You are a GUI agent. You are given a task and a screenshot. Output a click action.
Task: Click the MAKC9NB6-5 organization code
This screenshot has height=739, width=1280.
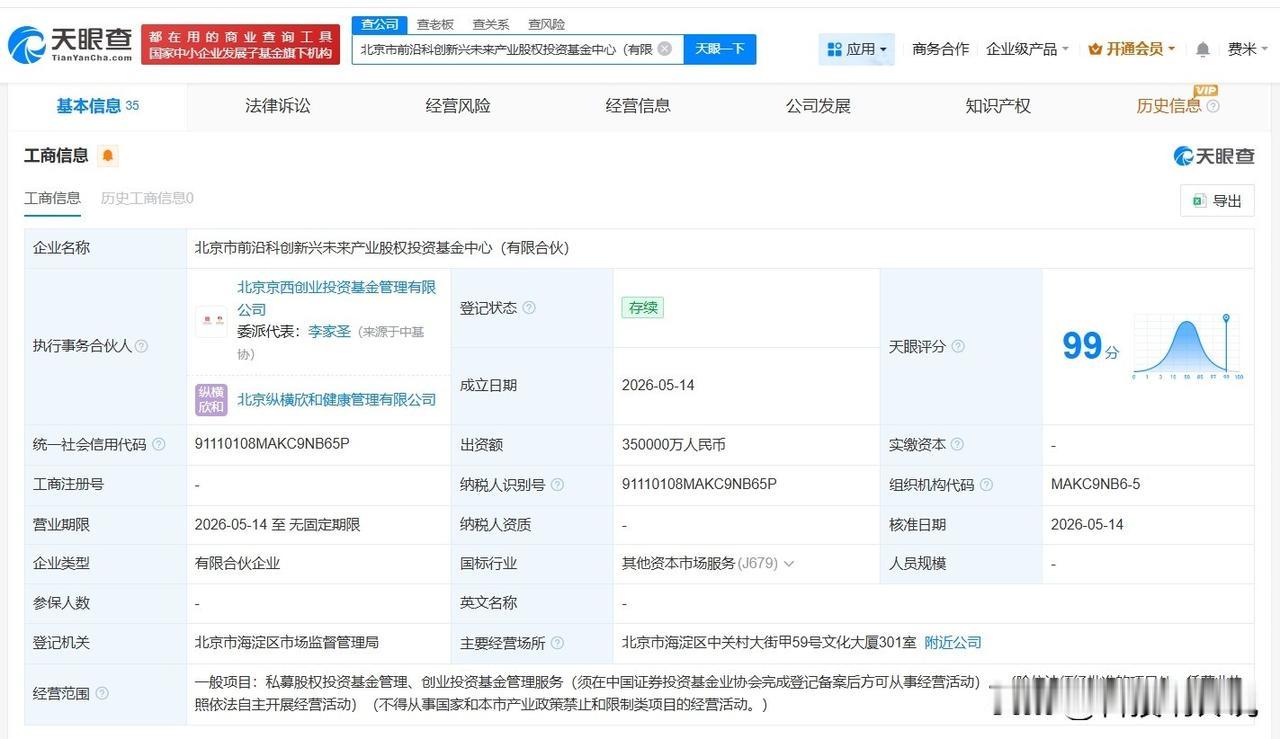click(x=1095, y=484)
